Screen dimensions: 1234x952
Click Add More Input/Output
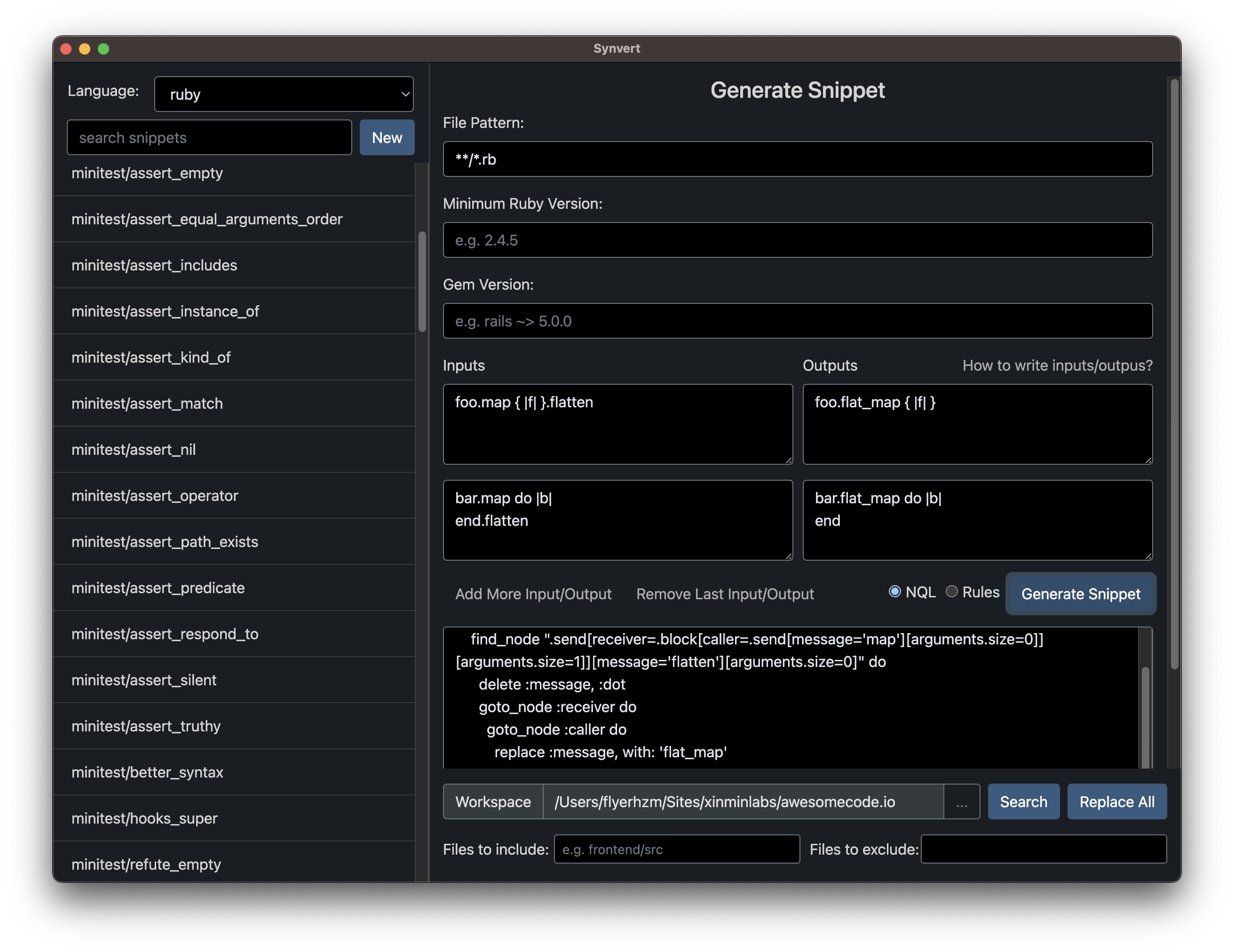click(533, 594)
